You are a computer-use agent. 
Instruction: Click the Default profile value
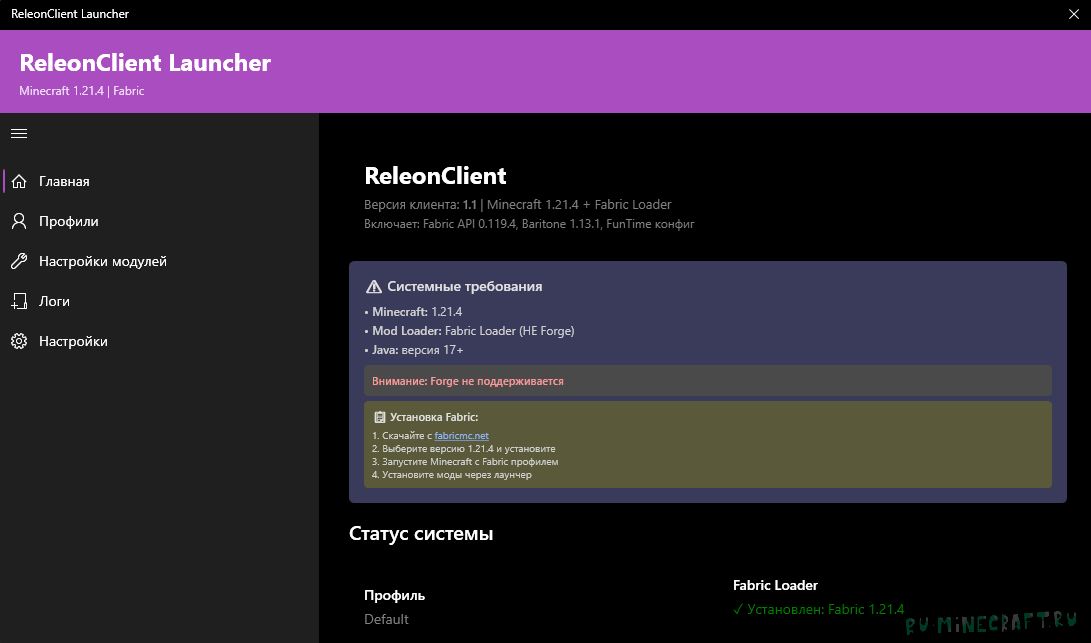click(x=386, y=619)
